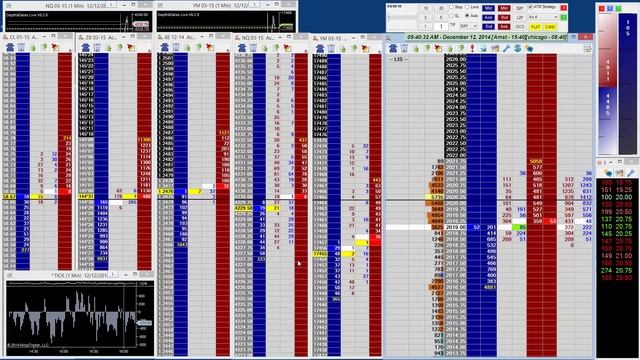Click the dark blue 105 meter bar
This screenshot has height=360, width=640.
627,84
